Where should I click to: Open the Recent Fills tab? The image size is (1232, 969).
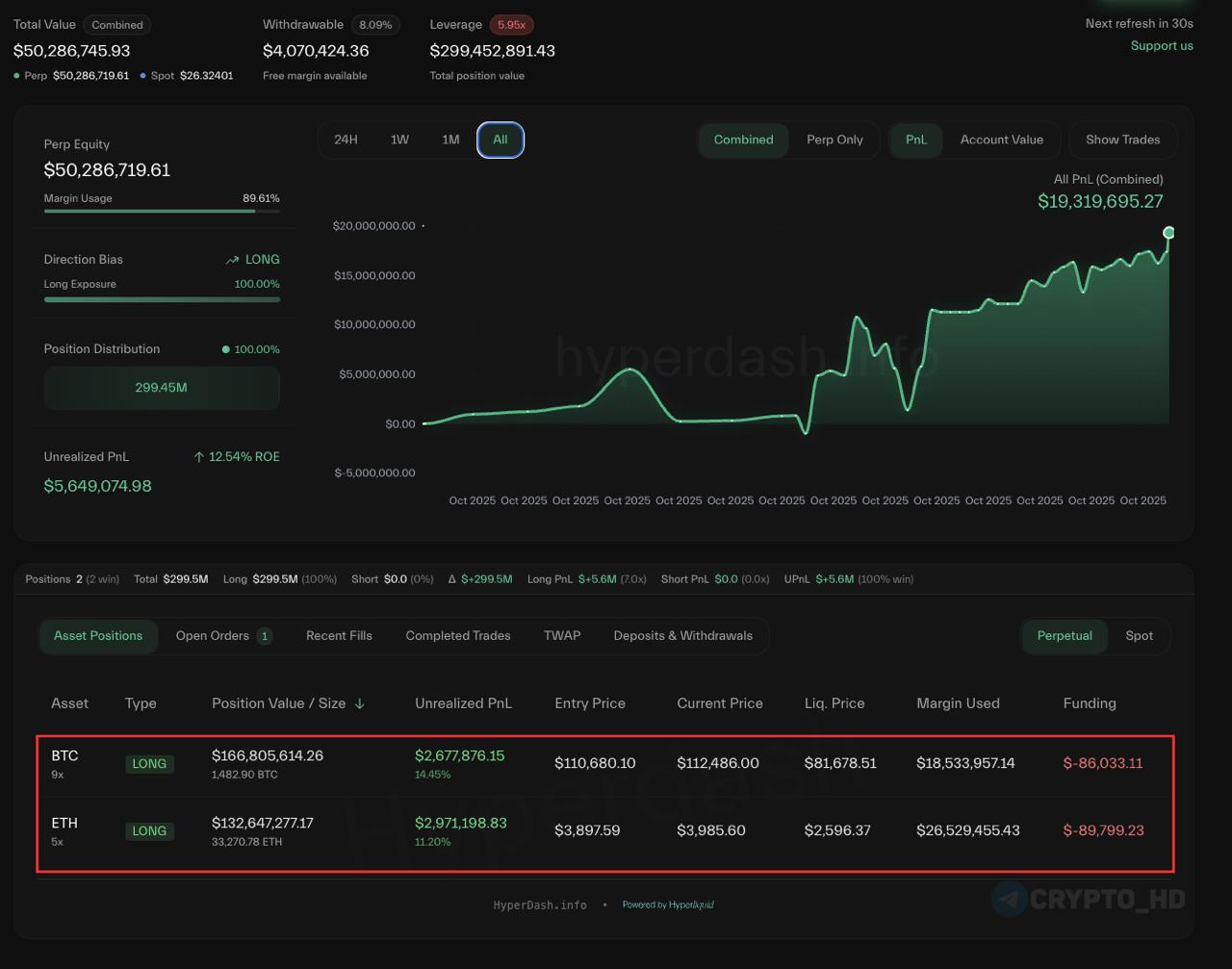pos(339,636)
